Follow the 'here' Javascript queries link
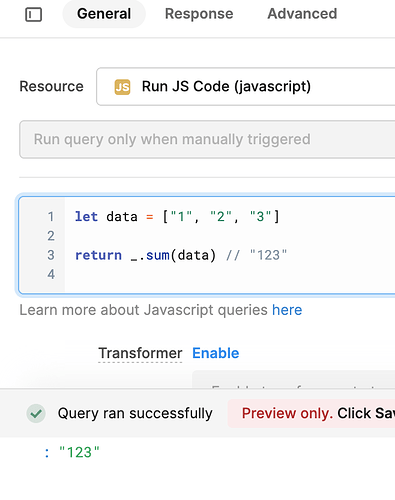Viewport: 395px width, 500px height. tap(287, 310)
